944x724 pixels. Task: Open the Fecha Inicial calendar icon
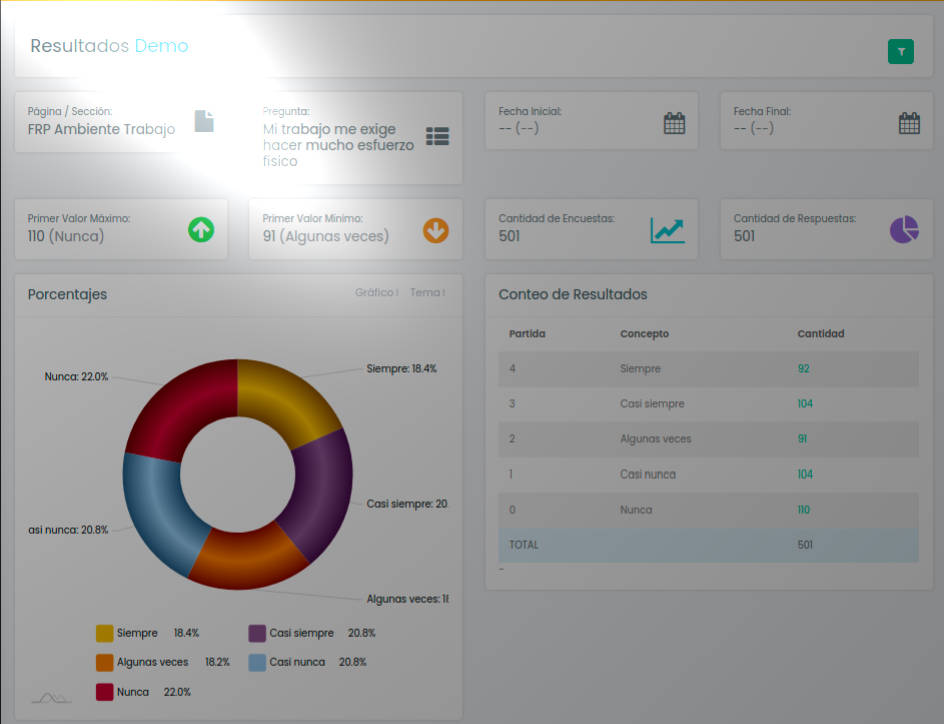pyautogui.click(x=674, y=123)
